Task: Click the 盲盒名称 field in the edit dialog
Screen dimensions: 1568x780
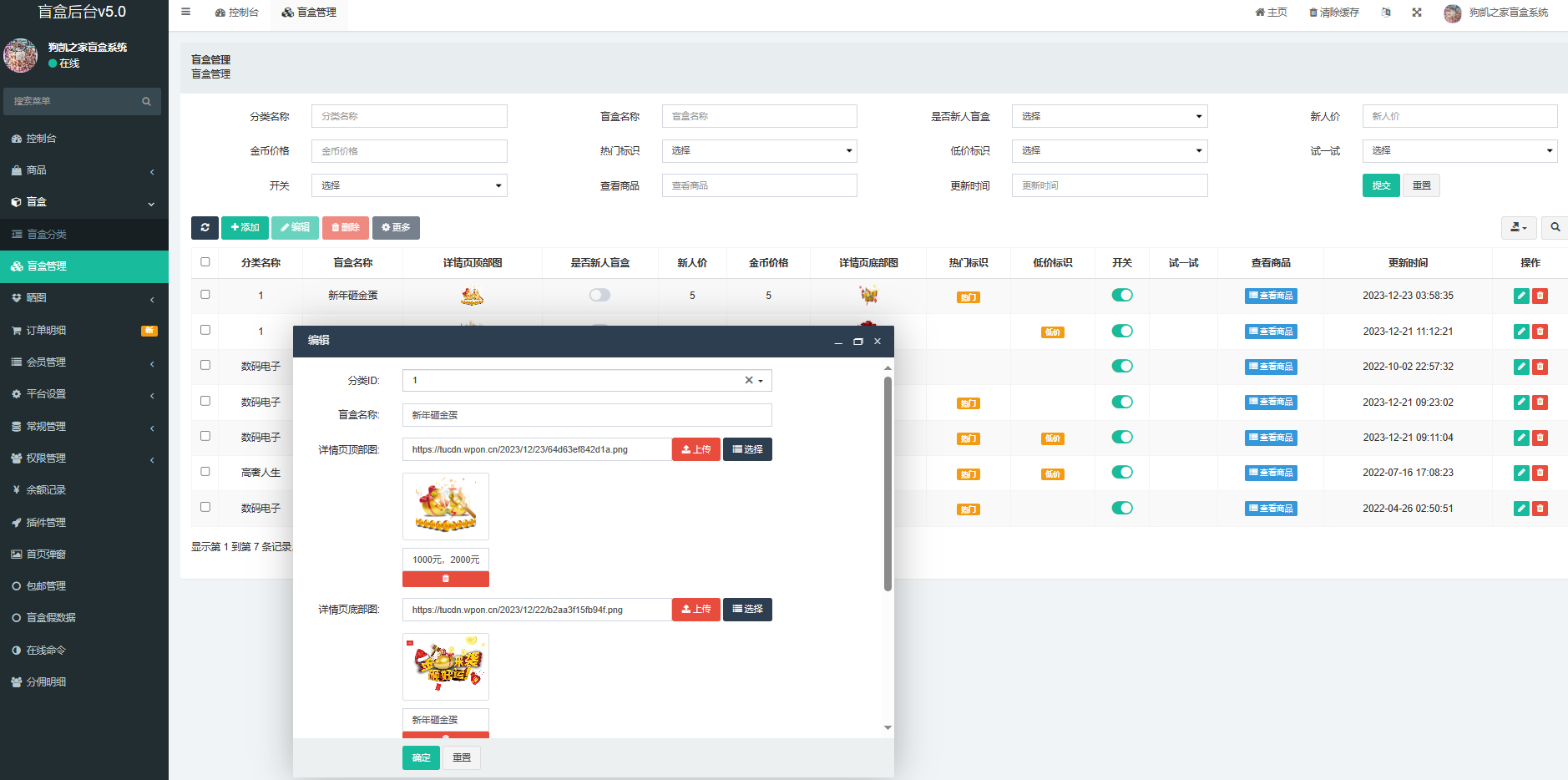Action: tap(586, 415)
